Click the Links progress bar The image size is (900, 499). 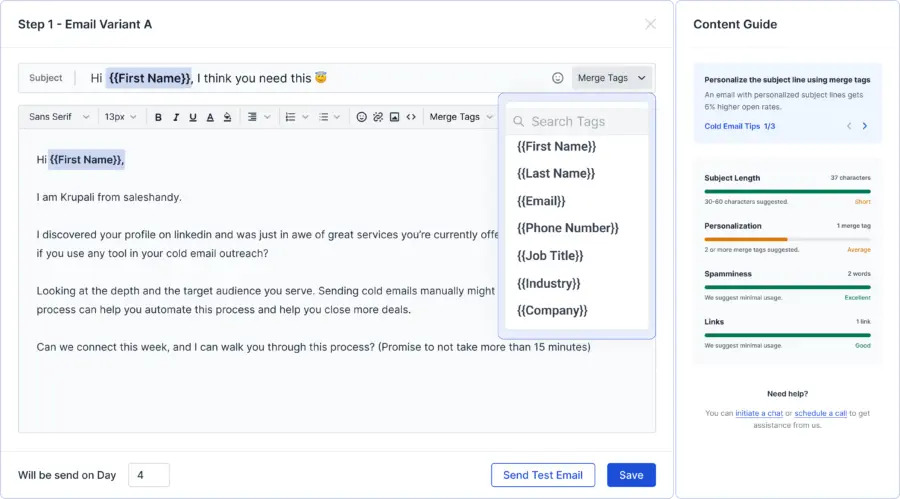pos(788,335)
